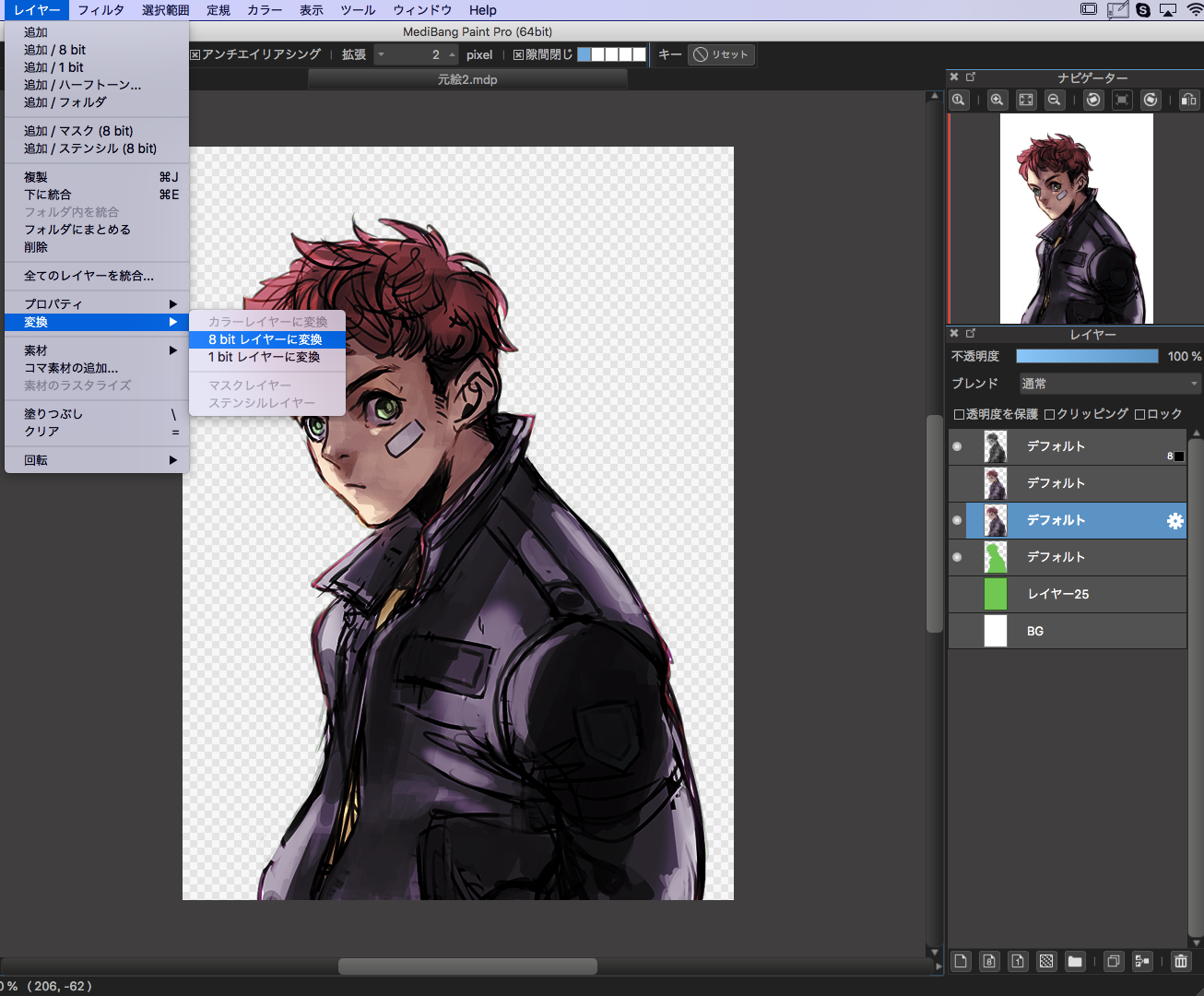Image resolution: width=1204 pixels, height=996 pixels.
Task: Add a new 8 bit layer icon
Action: (989, 961)
